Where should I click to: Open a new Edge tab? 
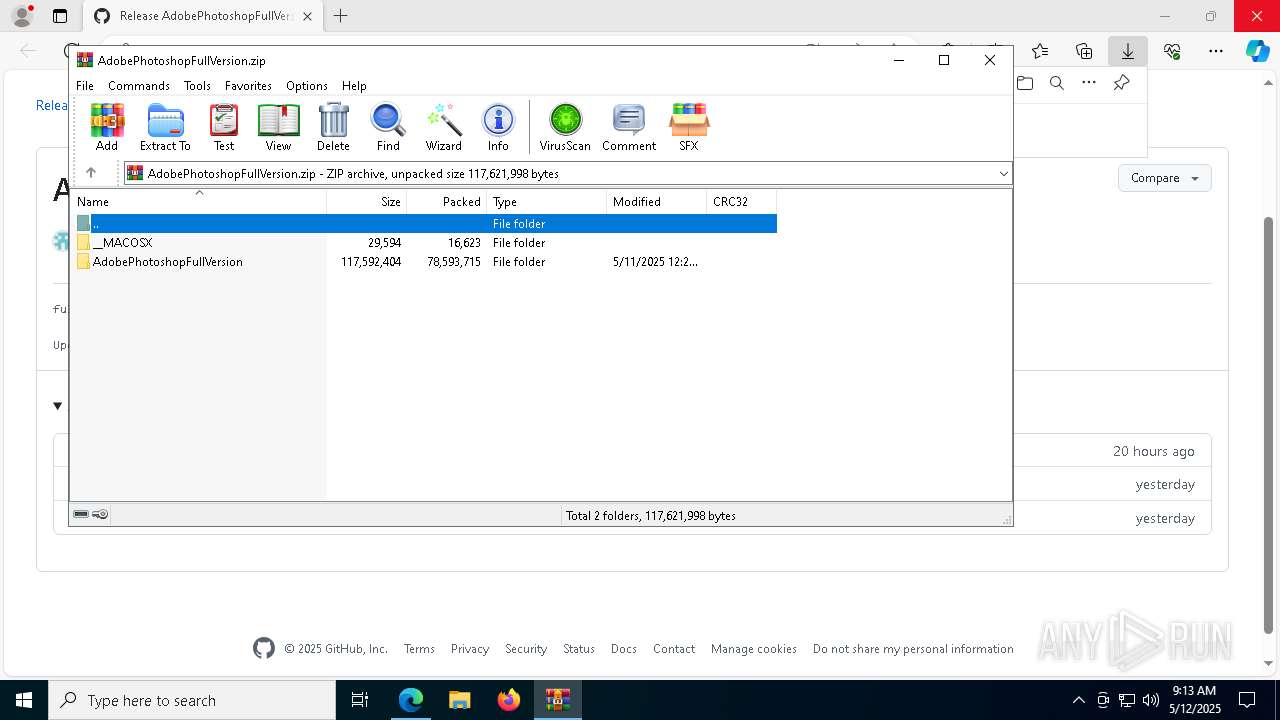point(341,16)
